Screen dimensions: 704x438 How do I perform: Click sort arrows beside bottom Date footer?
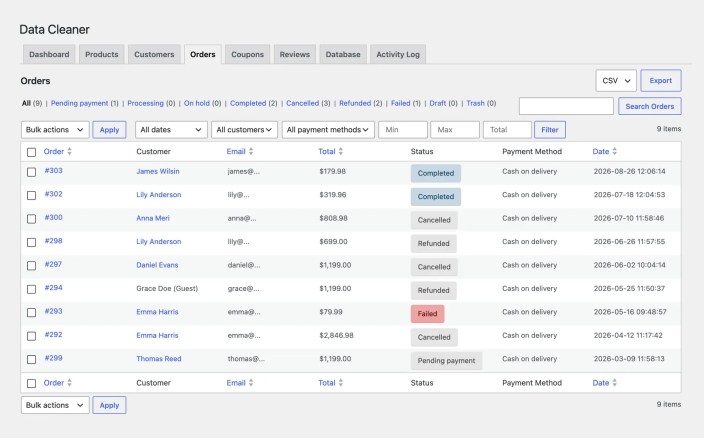point(615,383)
